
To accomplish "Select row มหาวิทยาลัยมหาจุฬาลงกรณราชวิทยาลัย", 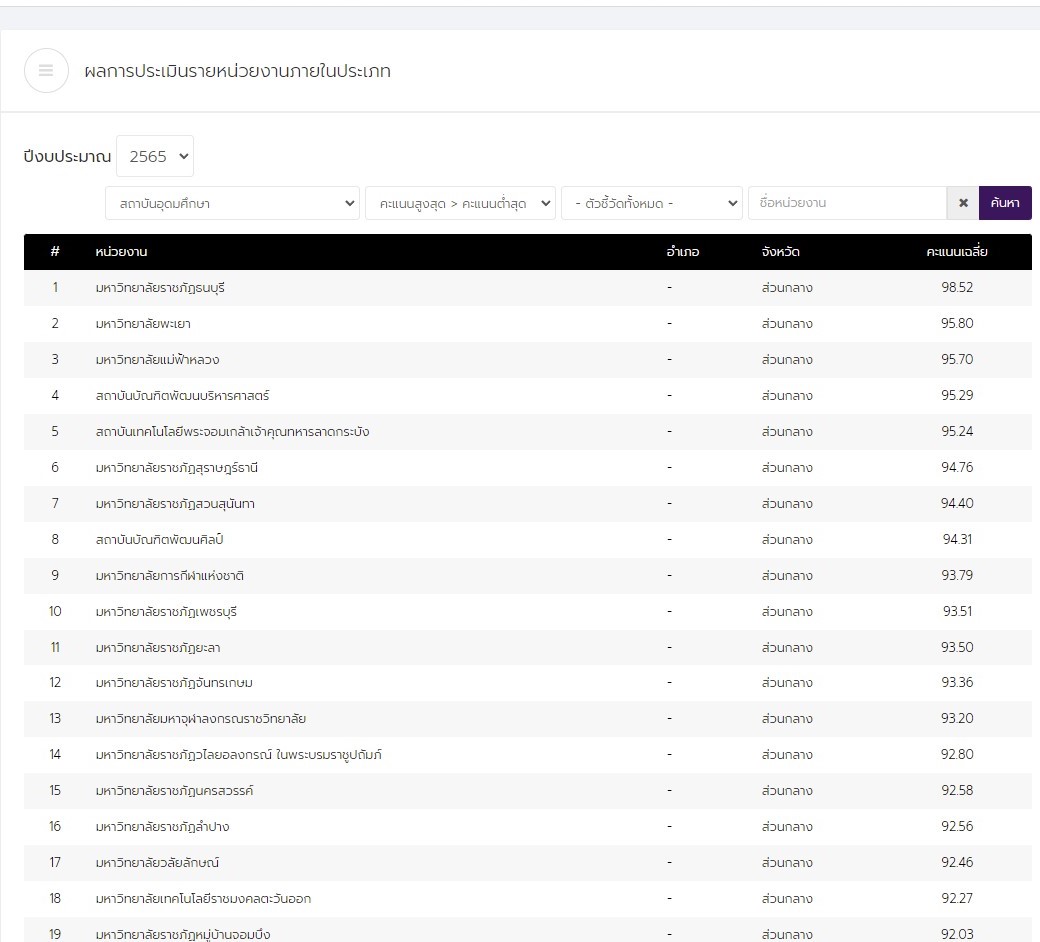I will click(x=528, y=718).
